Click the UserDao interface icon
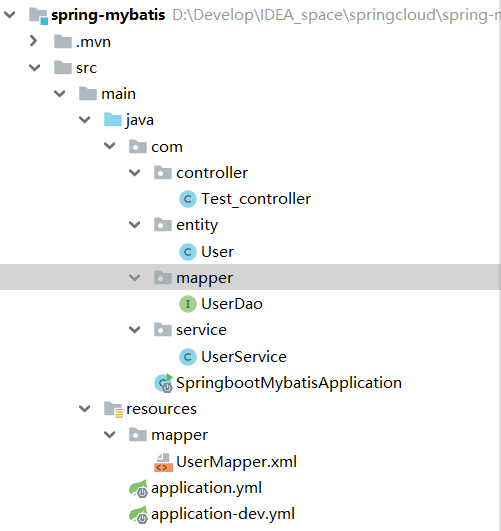The height and width of the screenshot is (531, 501). click(x=188, y=304)
